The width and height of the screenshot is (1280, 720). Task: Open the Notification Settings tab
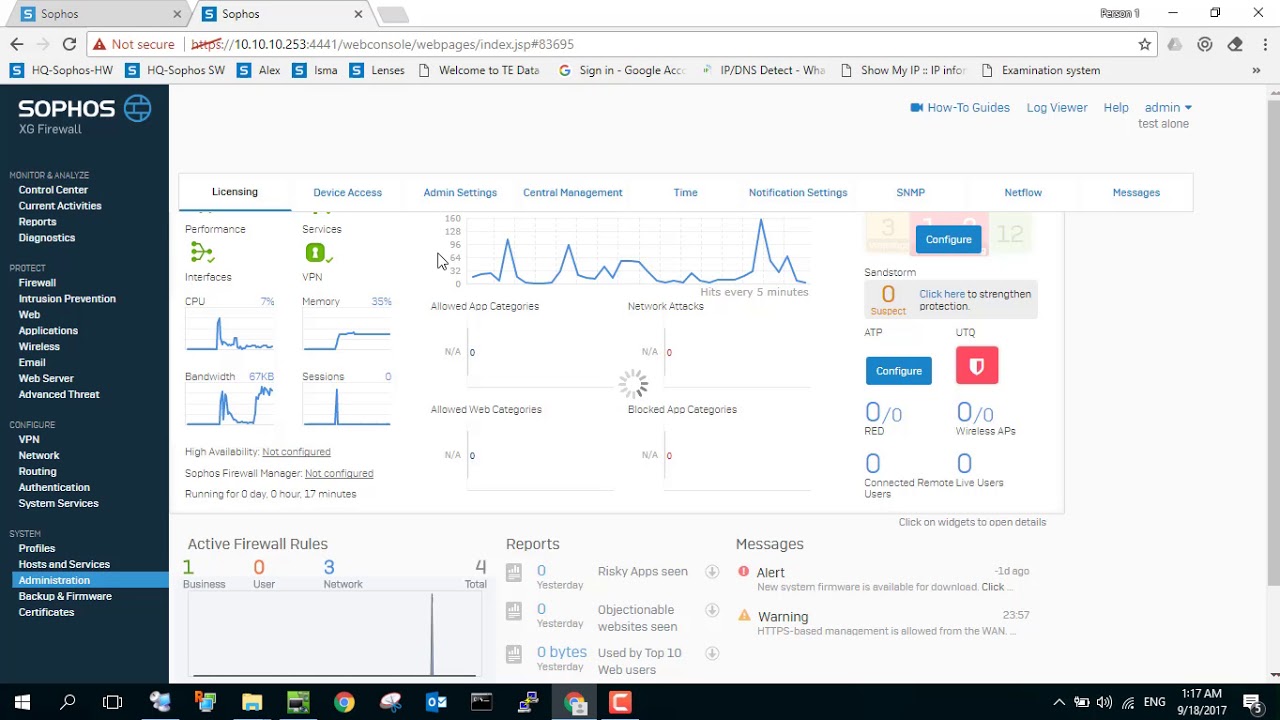(x=798, y=192)
